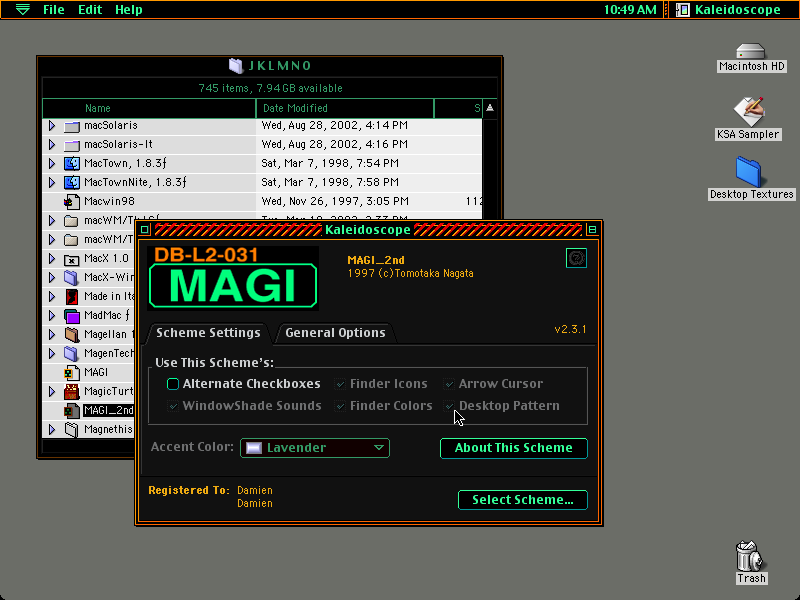The width and height of the screenshot is (800, 600).
Task: Click the date 'Wed, Nov 26, 1997, 3:05 PM'
Action: point(335,202)
